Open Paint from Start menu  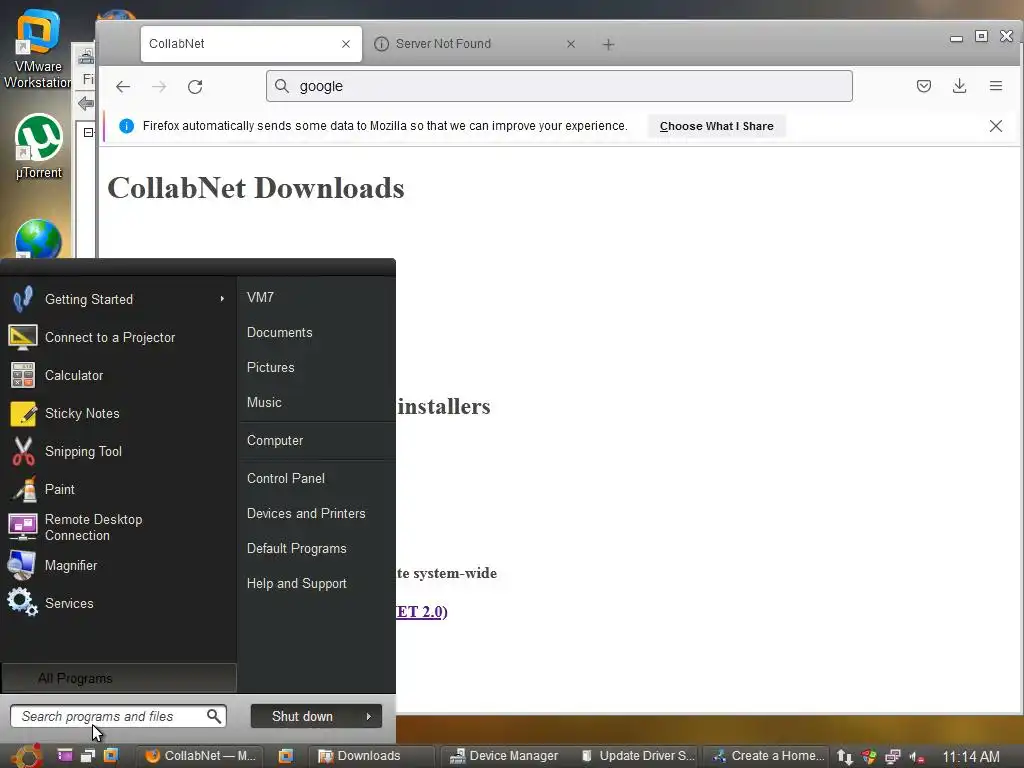coord(118,489)
